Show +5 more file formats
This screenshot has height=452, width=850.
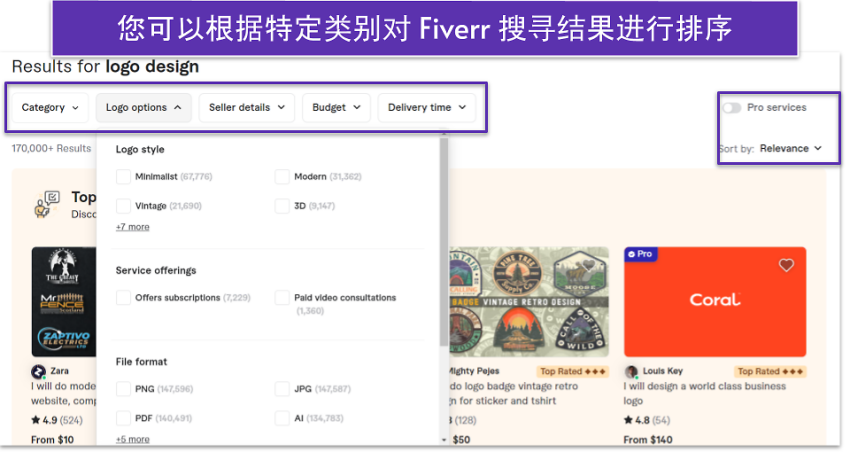pos(132,439)
